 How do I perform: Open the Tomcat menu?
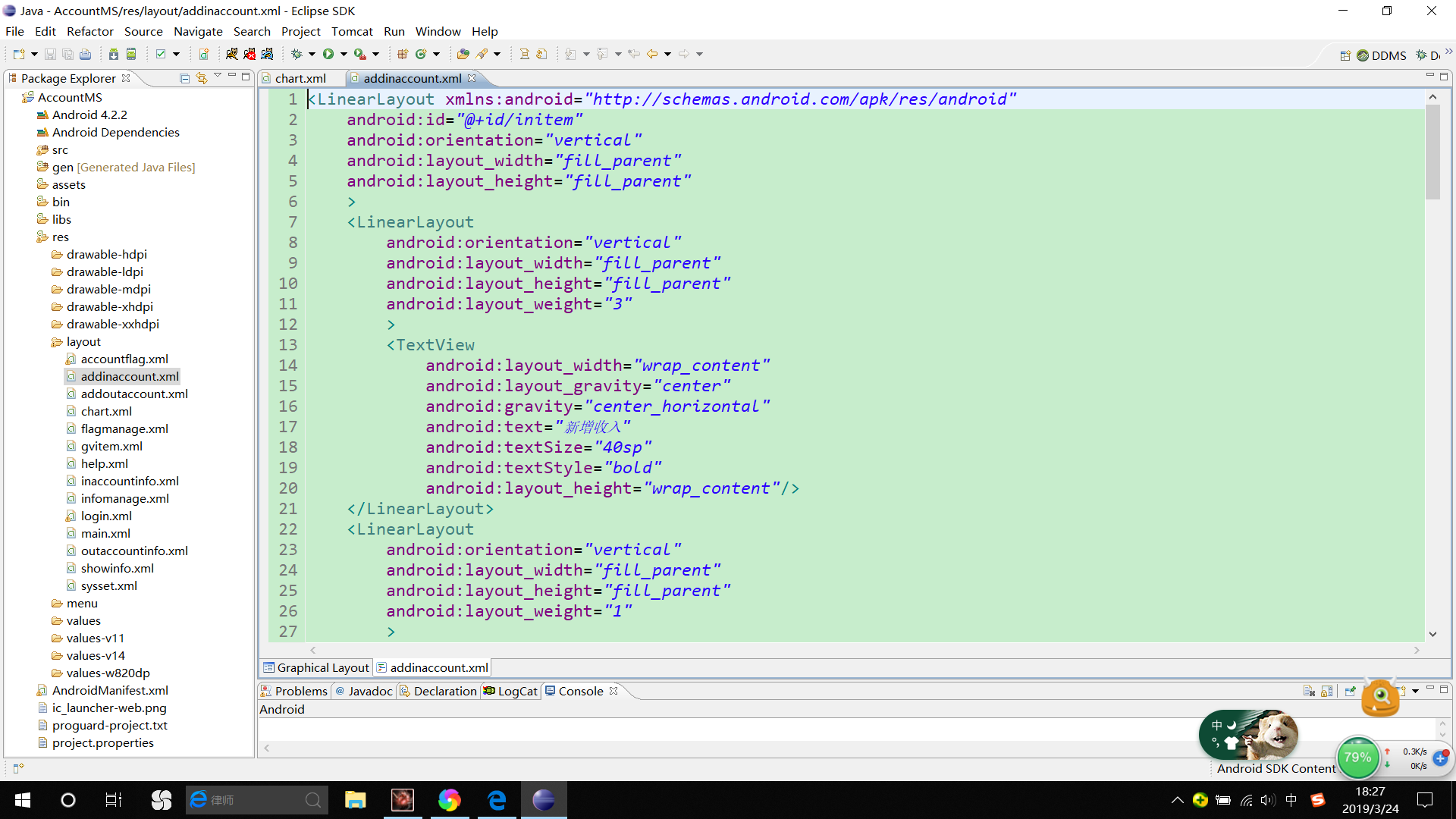tap(352, 31)
